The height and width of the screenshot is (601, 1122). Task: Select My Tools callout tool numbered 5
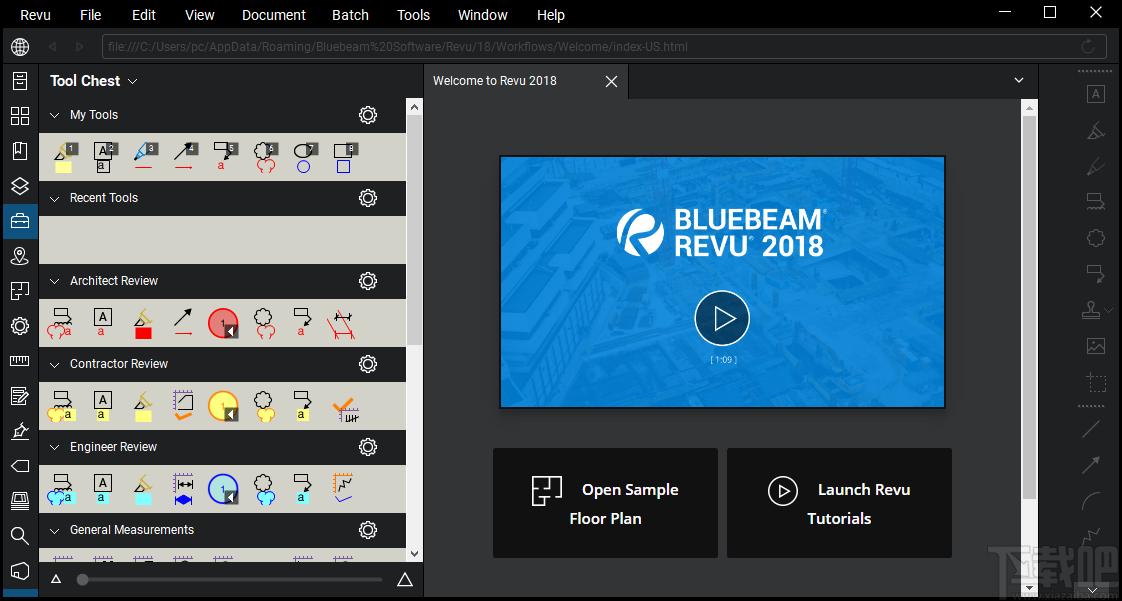point(225,158)
